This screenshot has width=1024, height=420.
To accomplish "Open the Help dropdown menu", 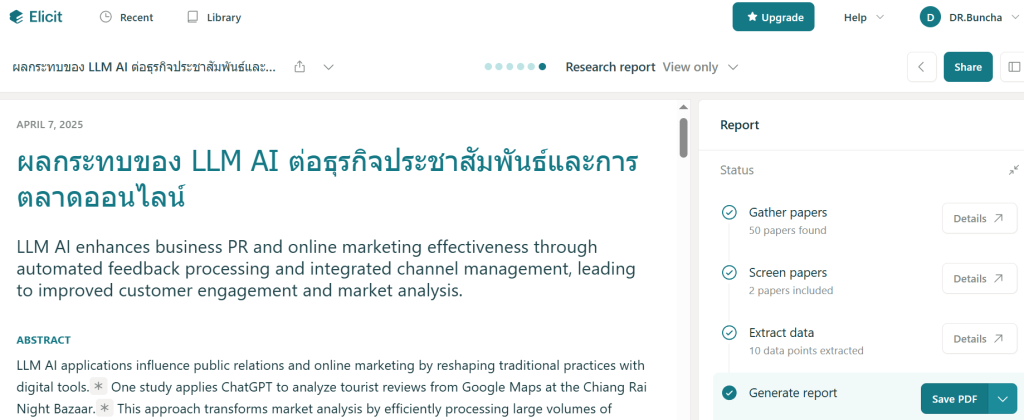I will [864, 17].
